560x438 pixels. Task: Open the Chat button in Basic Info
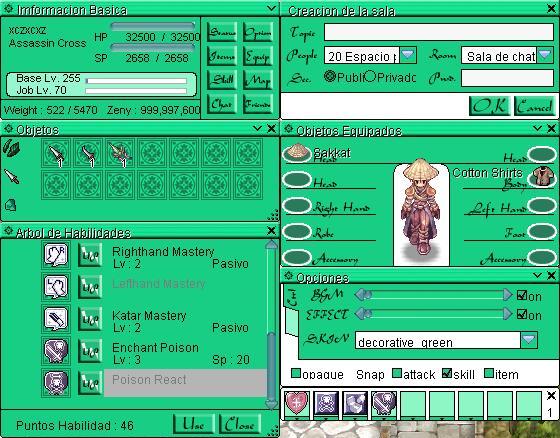pos(222,104)
